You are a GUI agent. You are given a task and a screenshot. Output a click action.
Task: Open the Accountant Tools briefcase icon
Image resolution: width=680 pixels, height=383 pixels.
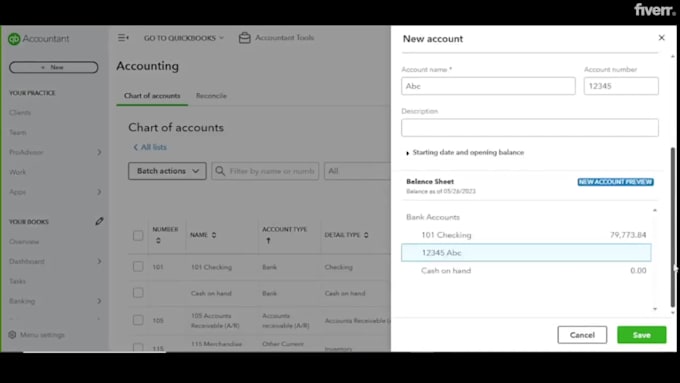(245, 38)
